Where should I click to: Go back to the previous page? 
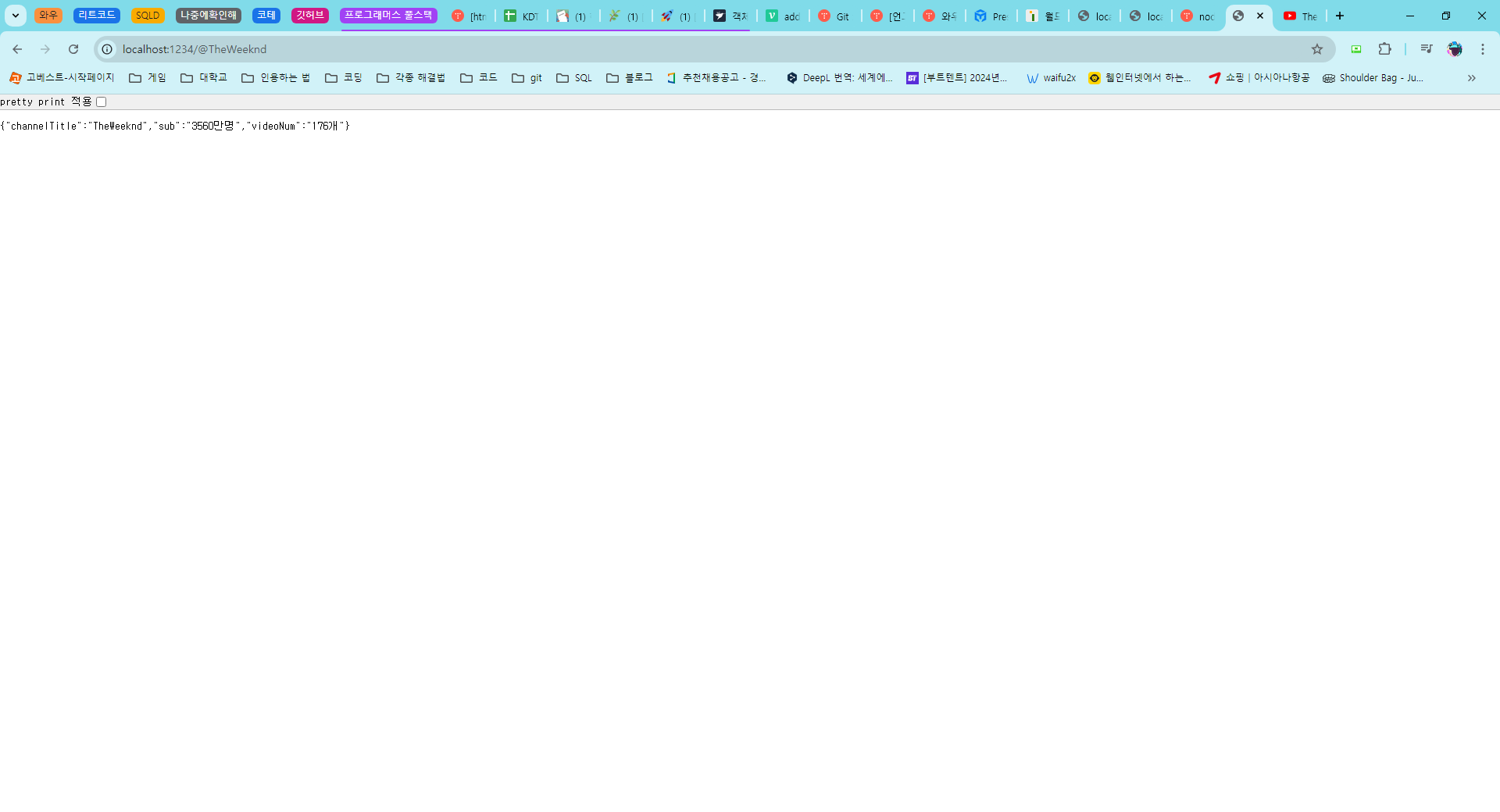tap(17, 49)
